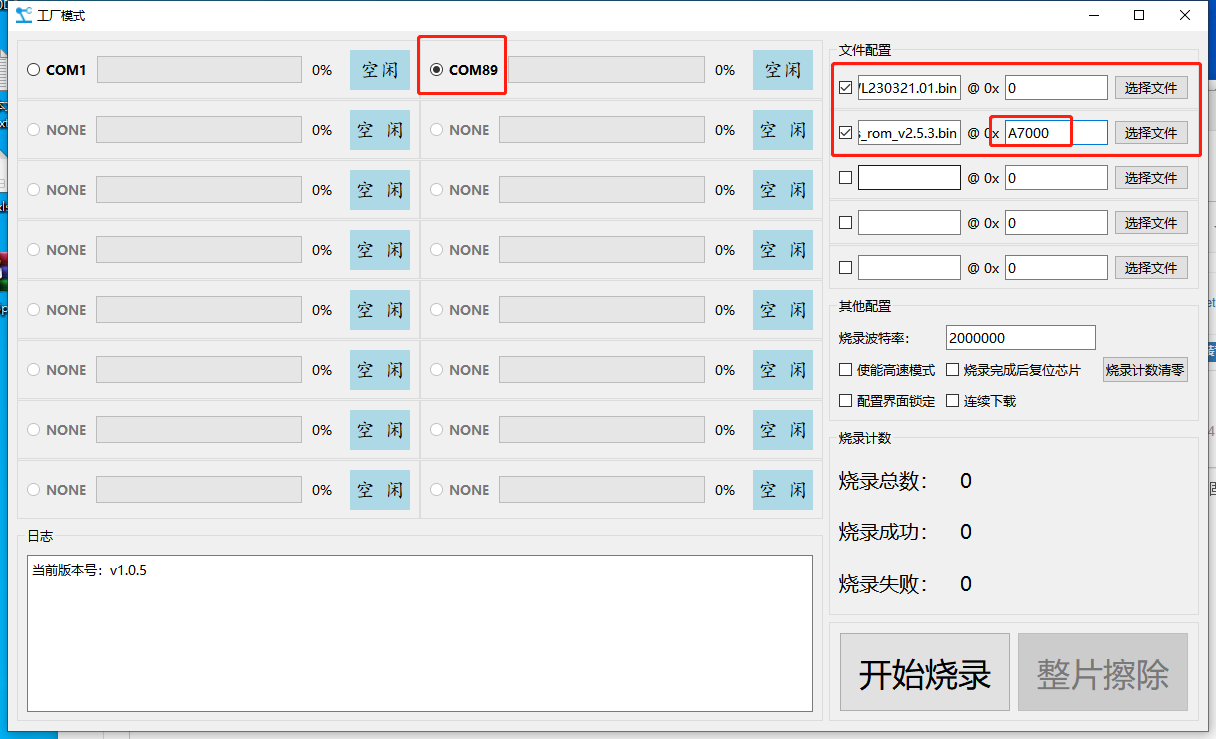Click the 开始烧录 button
This screenshot has width=1216, height=739.
click(x=924, y=674)
